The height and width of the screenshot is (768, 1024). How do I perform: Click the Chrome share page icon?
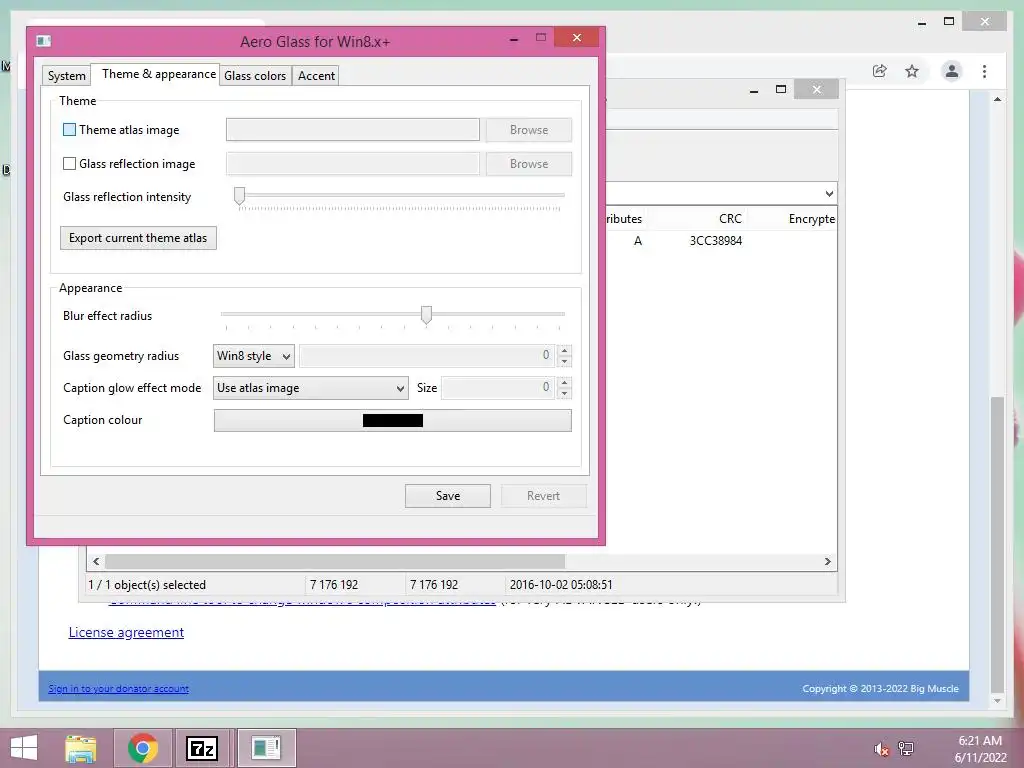tap(880, 71)
